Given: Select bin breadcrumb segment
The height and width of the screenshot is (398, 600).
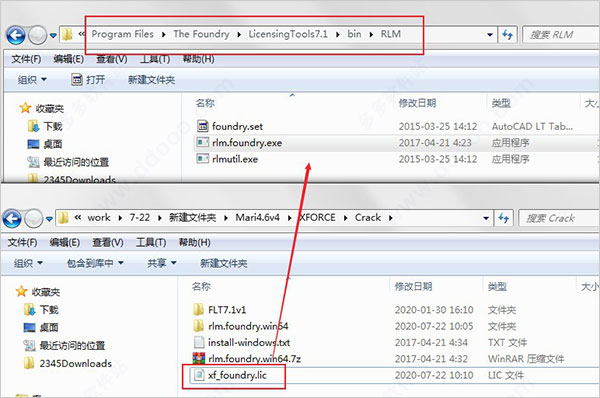Looking at the screenshot, I should click(354, 34).
